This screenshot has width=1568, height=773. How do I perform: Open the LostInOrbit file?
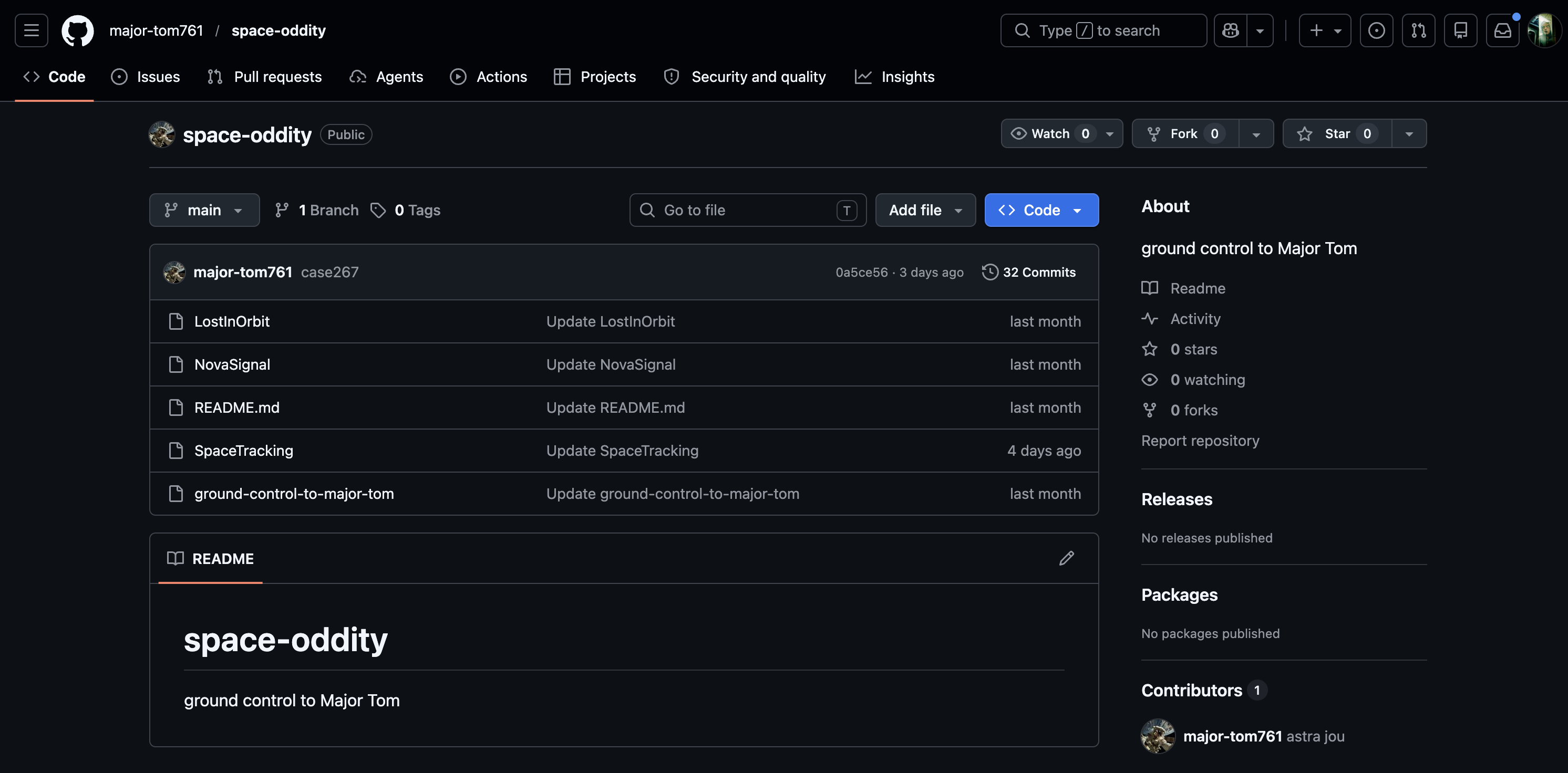[232, 321]
